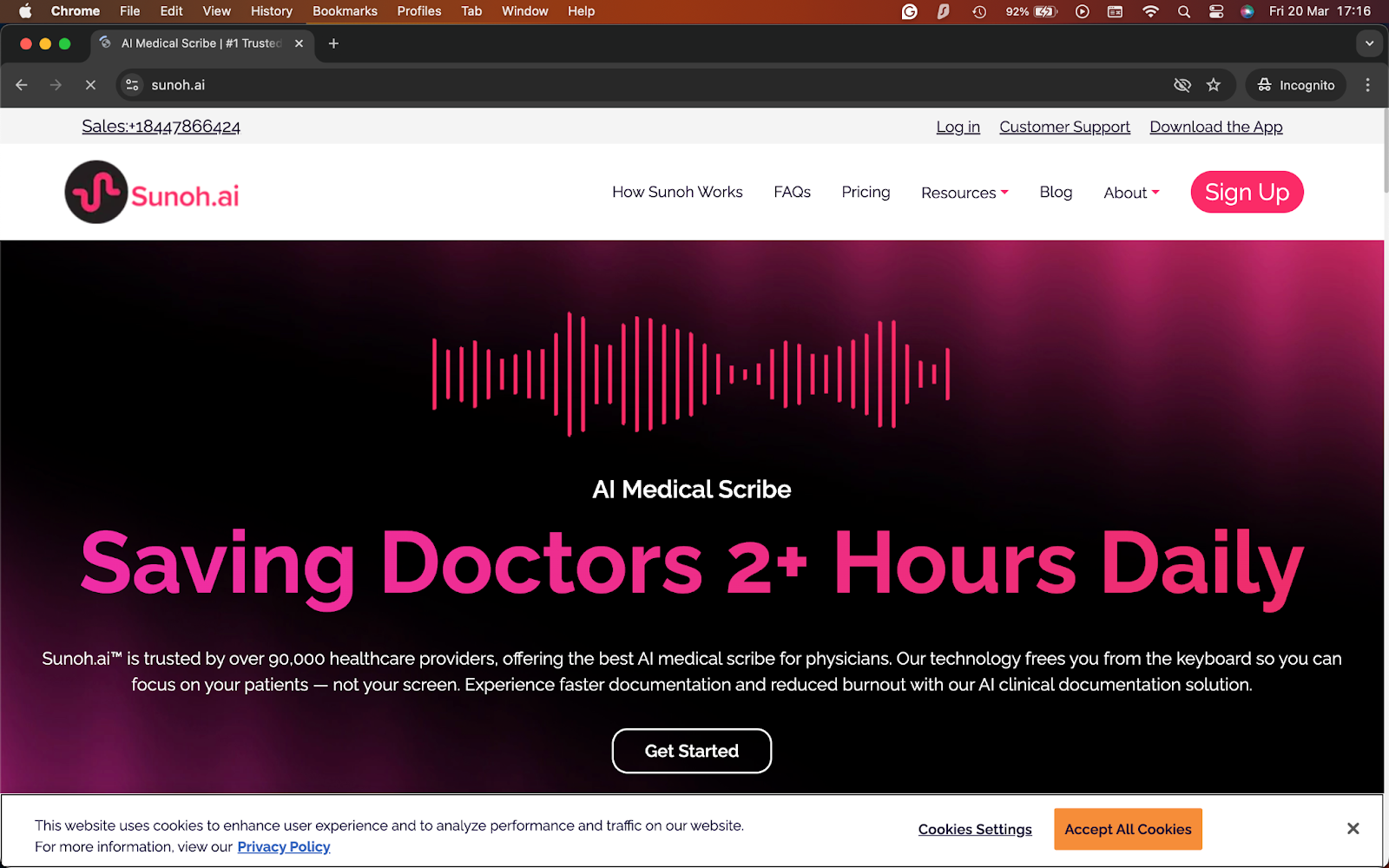Open the Apple menu

tap(25, 11)
